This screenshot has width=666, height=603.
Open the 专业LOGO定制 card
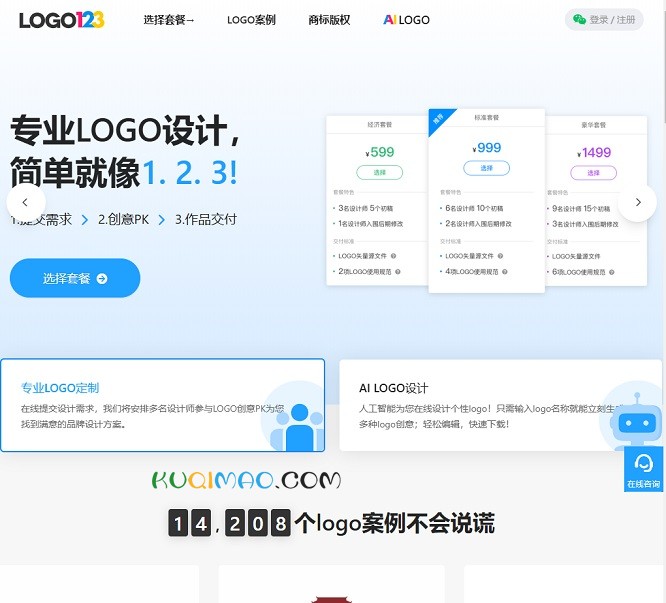163,405
